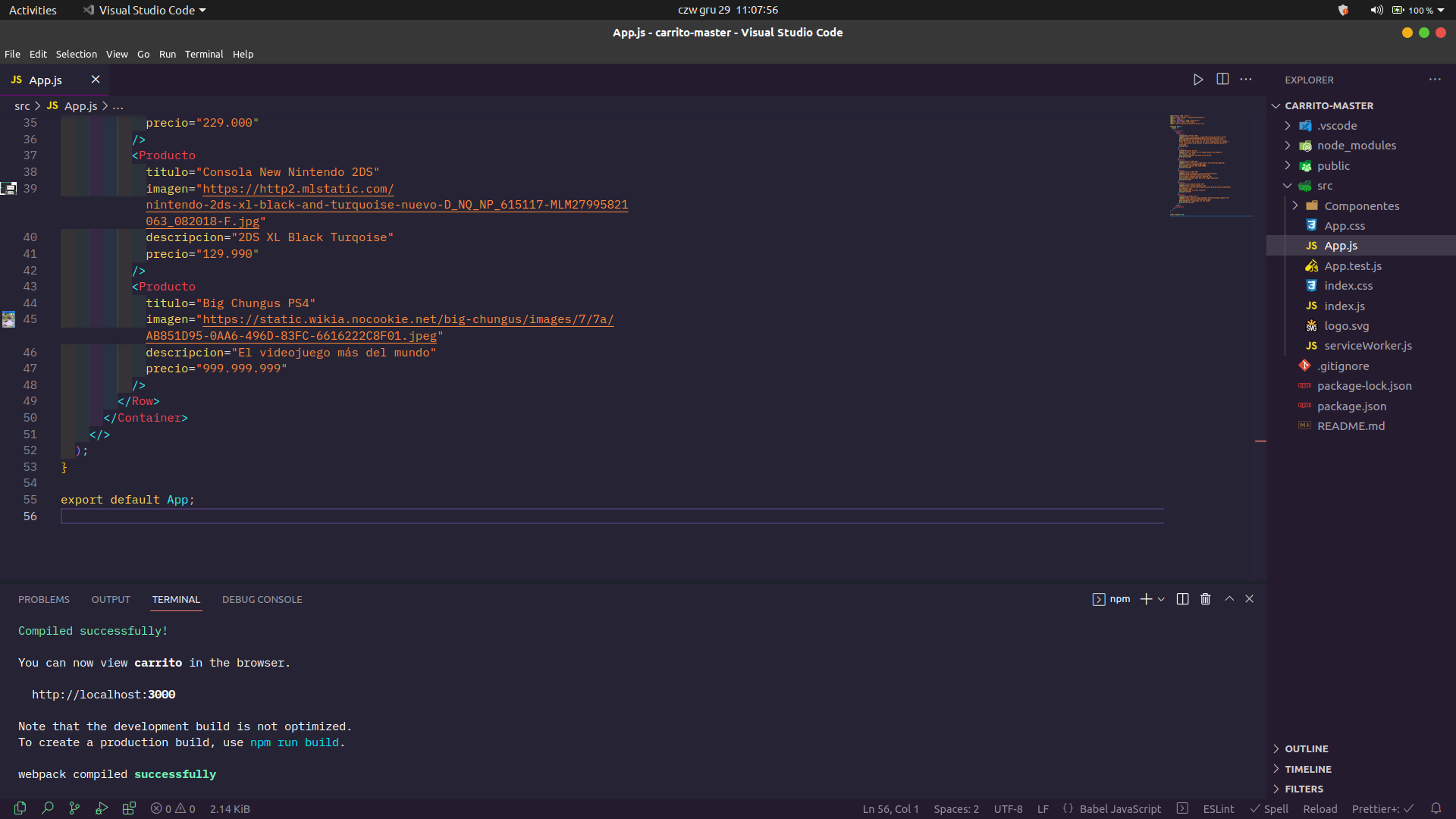Change indentation Spaces: 2
This screenshot has width=1456, height=819.
click(956, 809)
